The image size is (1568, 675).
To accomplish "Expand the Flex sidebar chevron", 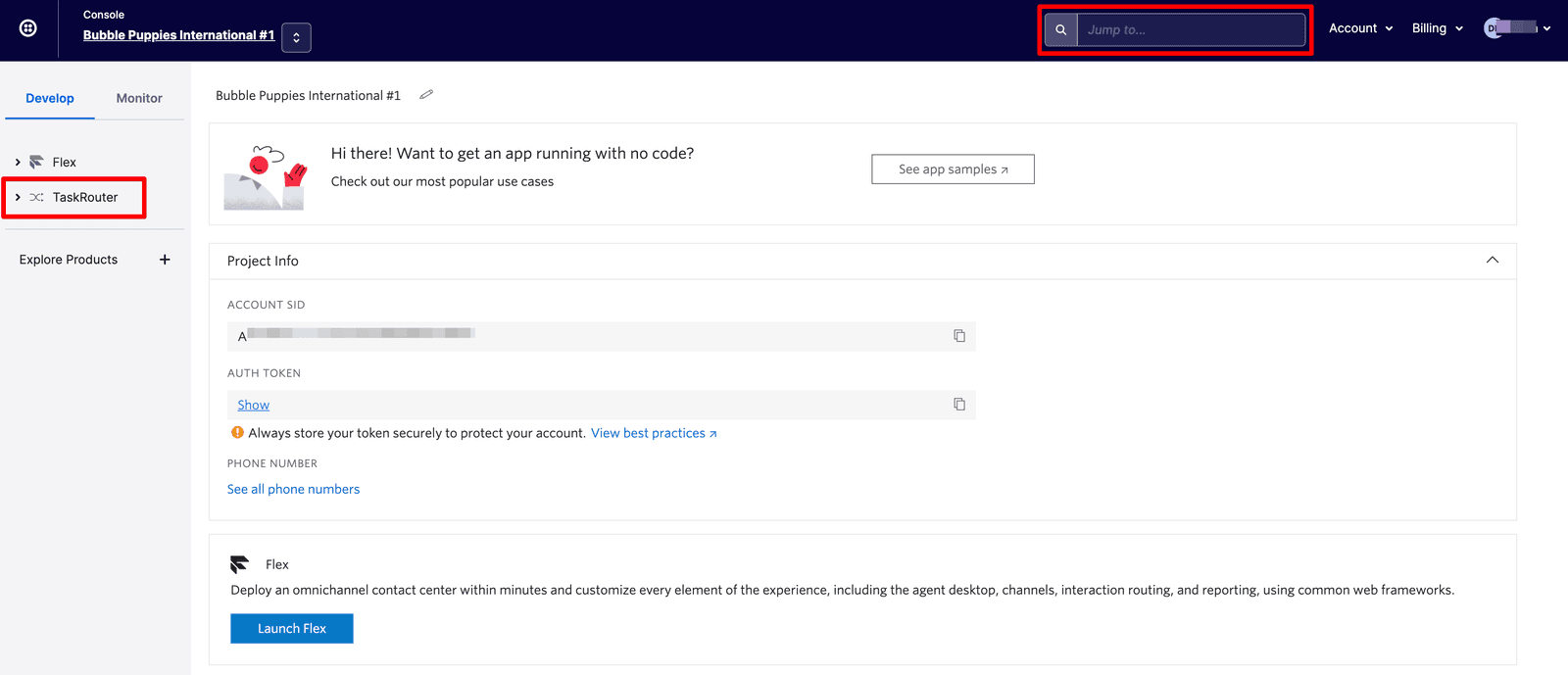I will click(18, 162).
